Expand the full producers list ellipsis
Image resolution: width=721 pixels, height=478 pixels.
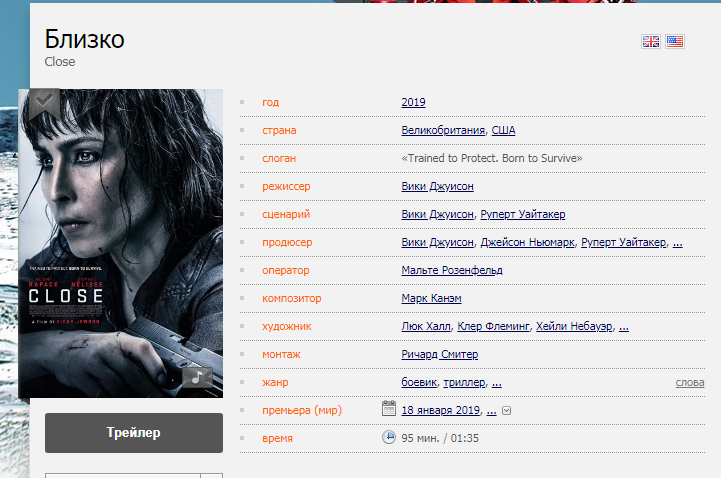[x=678, y=242]
